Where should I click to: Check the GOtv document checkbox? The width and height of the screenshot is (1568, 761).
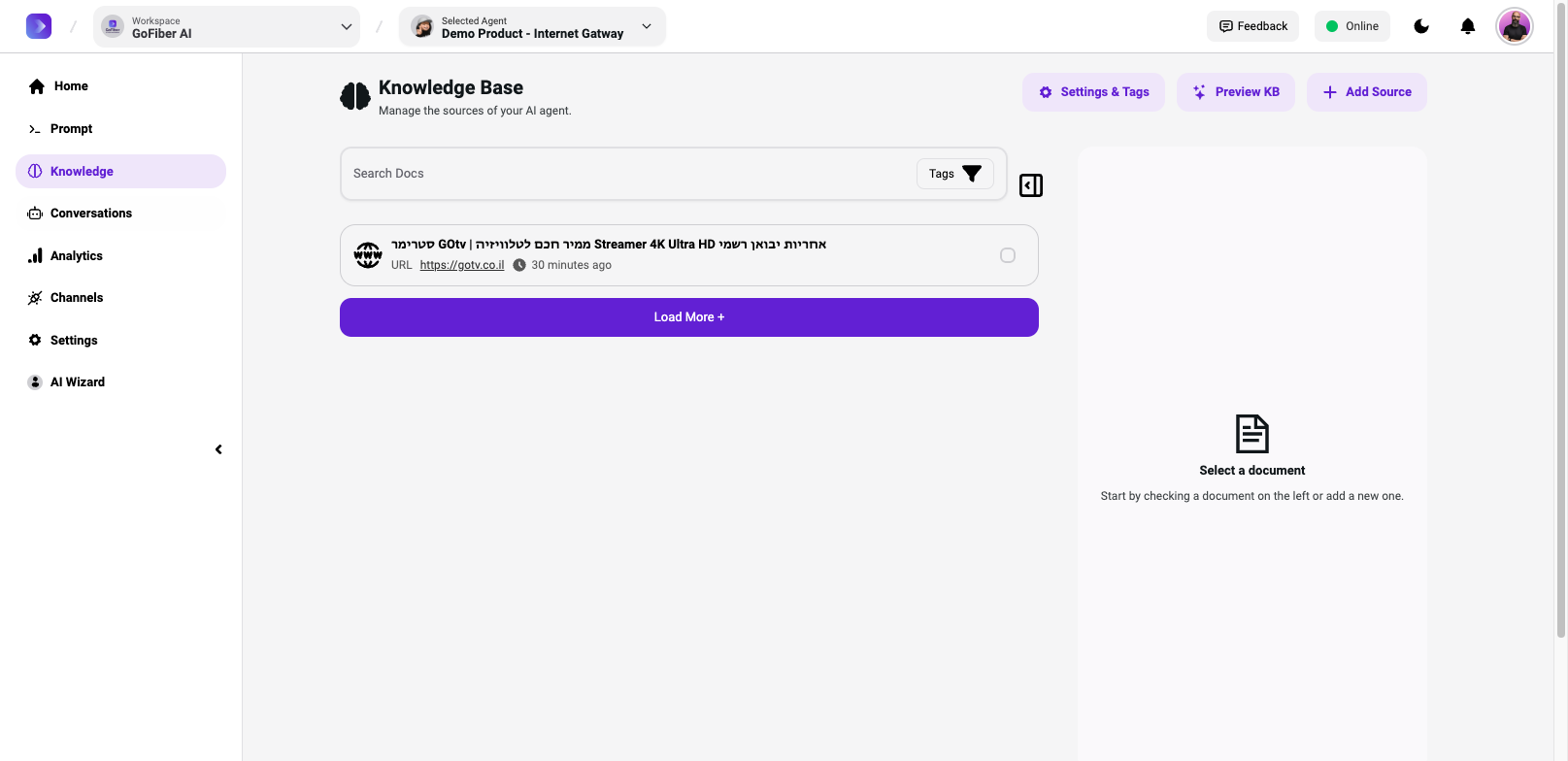[x=1008, y=255]
